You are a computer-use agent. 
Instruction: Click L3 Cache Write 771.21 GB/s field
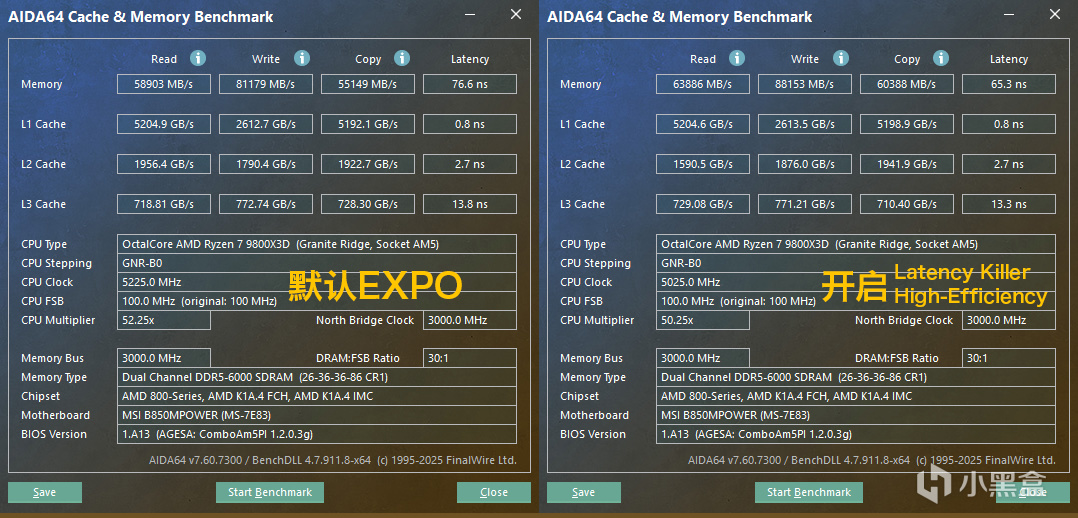coord(804,204)
